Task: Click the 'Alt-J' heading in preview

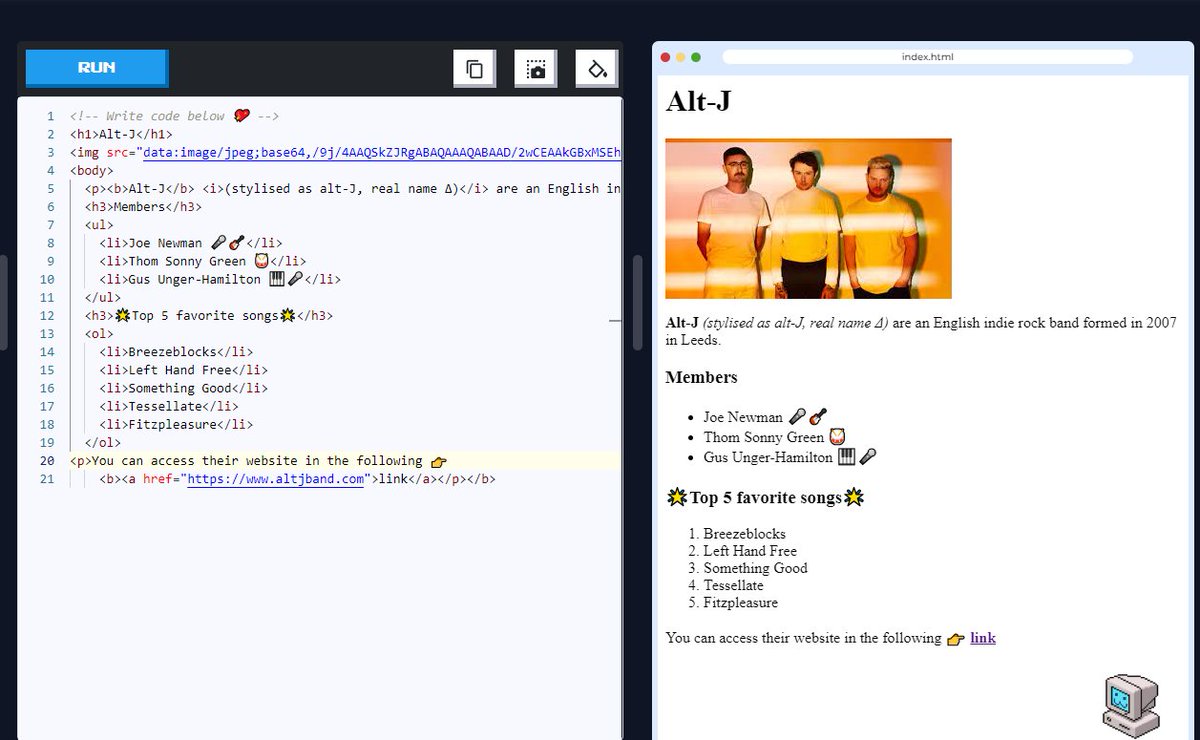Action: tap(701, 101)
